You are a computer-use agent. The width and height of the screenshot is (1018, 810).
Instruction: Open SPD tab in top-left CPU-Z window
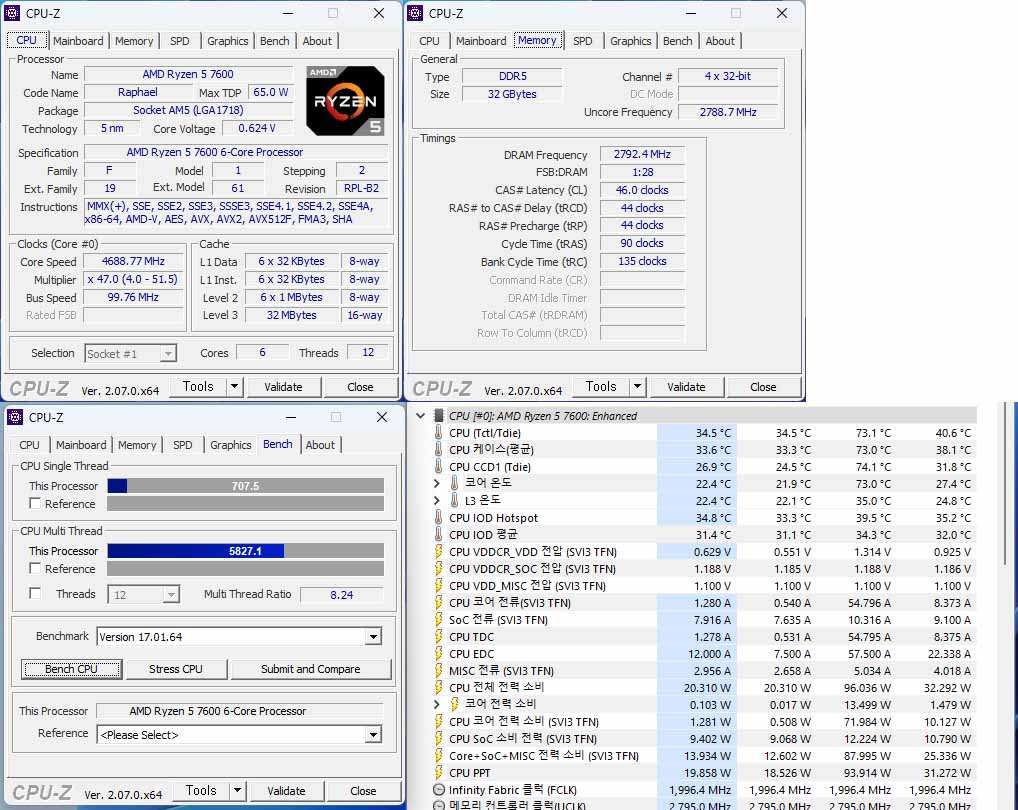(x=180, y=41)
